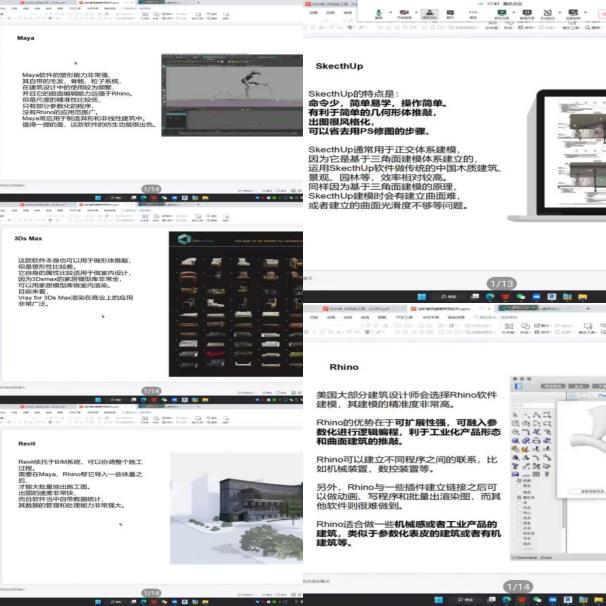Click the '3Ds Max' slide title

(28, 238)
